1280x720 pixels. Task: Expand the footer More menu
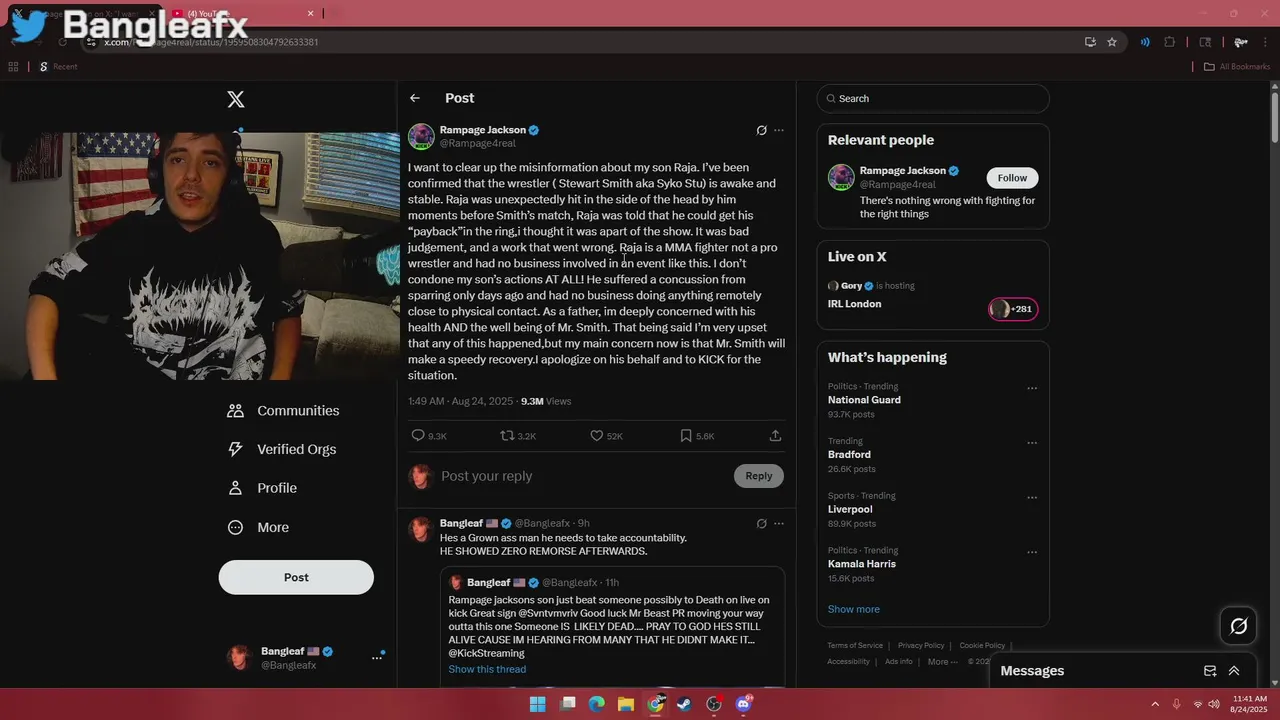coord(942,661)
